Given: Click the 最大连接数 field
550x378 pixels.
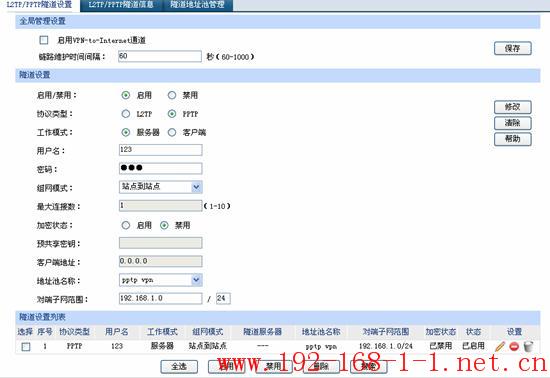Looking at the screenshot, I should point(161,206).
